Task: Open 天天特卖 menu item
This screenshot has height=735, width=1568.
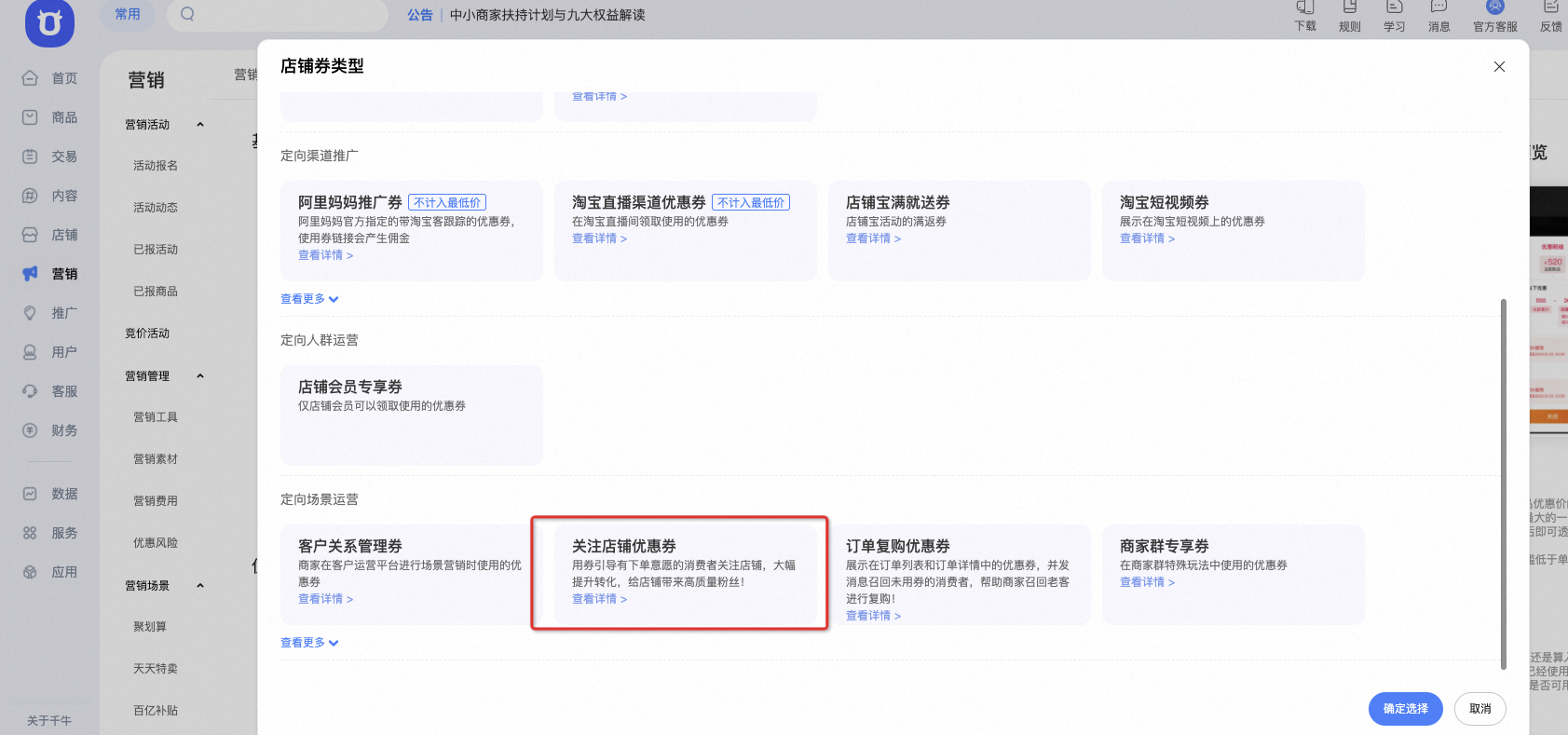Action: tap(156, 669)
